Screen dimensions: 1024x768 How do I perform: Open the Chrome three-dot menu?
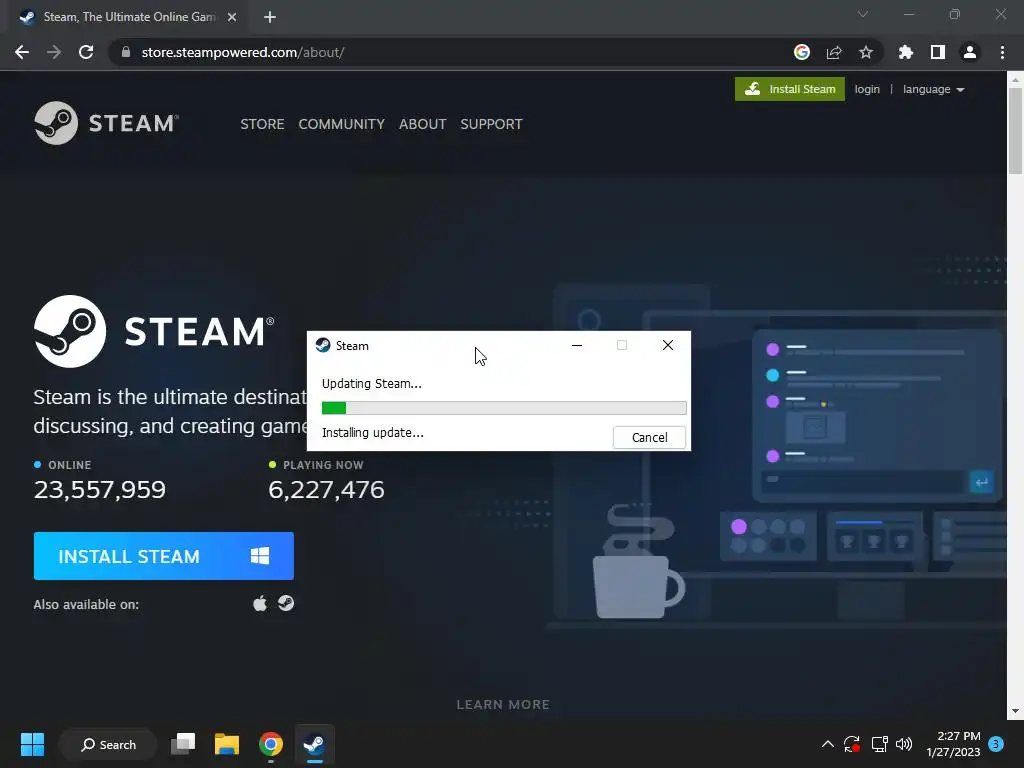tap(1002, 52)
